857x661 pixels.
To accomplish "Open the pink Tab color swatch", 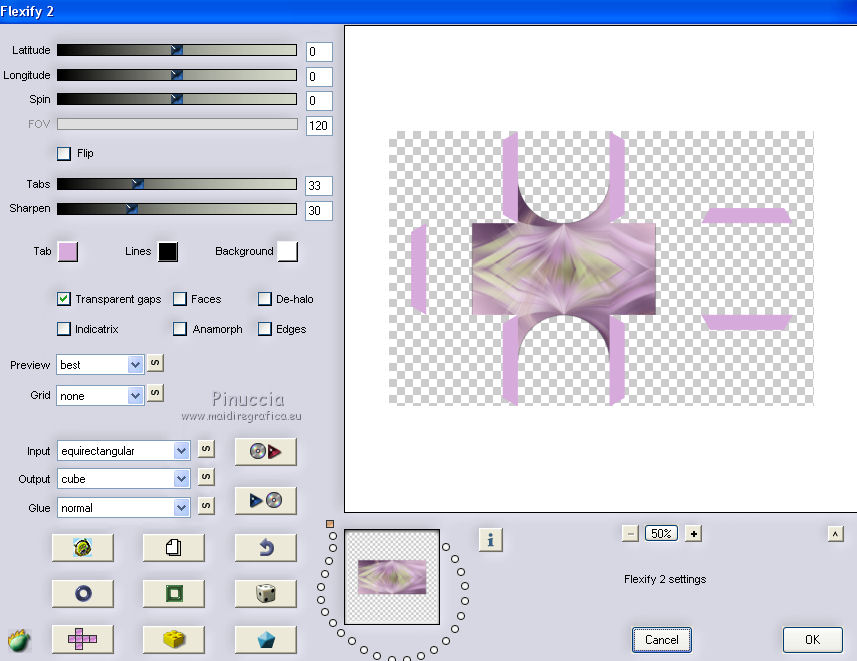I will [68, 251].
